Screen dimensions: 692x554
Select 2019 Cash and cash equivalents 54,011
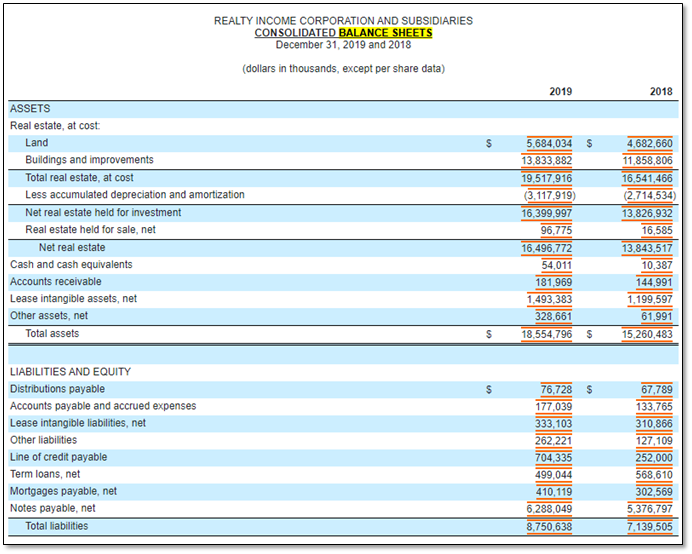[x=557, y=265]
